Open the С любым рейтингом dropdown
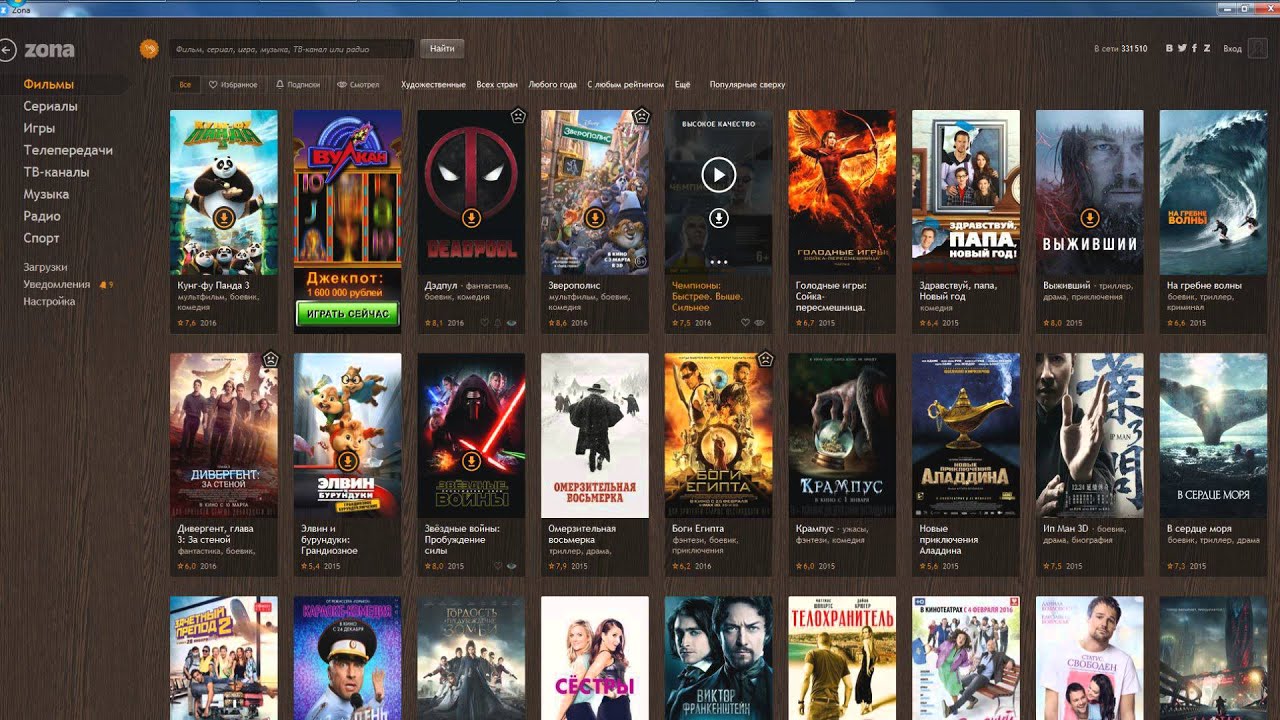 coord(625,85)
